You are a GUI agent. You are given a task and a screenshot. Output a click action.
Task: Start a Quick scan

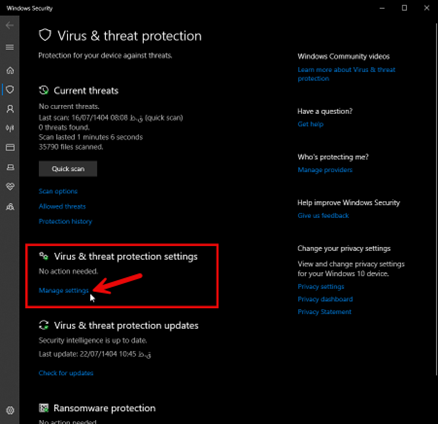pos(68,169)
